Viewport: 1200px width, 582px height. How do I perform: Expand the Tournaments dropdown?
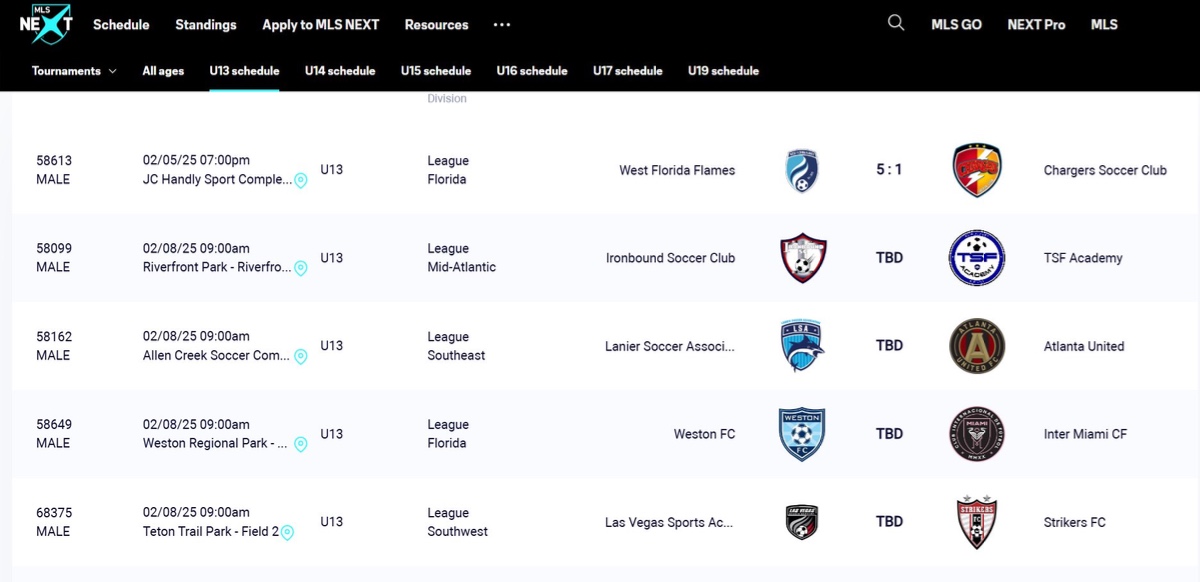pyautogui.click(x=74, y=71)
